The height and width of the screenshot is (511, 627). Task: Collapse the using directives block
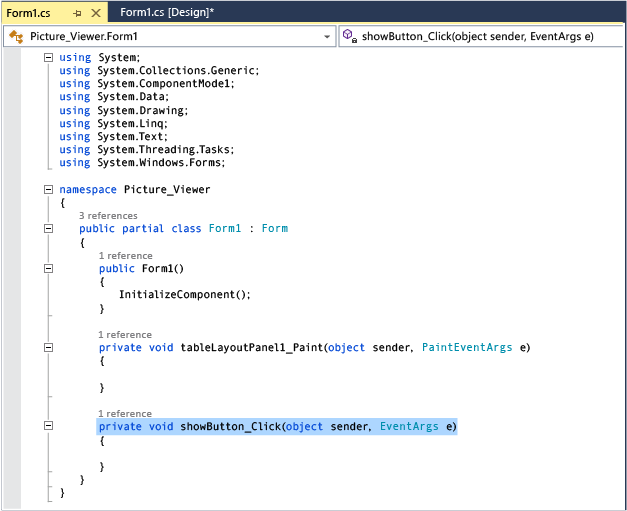pyautogui.click(x=48, y=58)
